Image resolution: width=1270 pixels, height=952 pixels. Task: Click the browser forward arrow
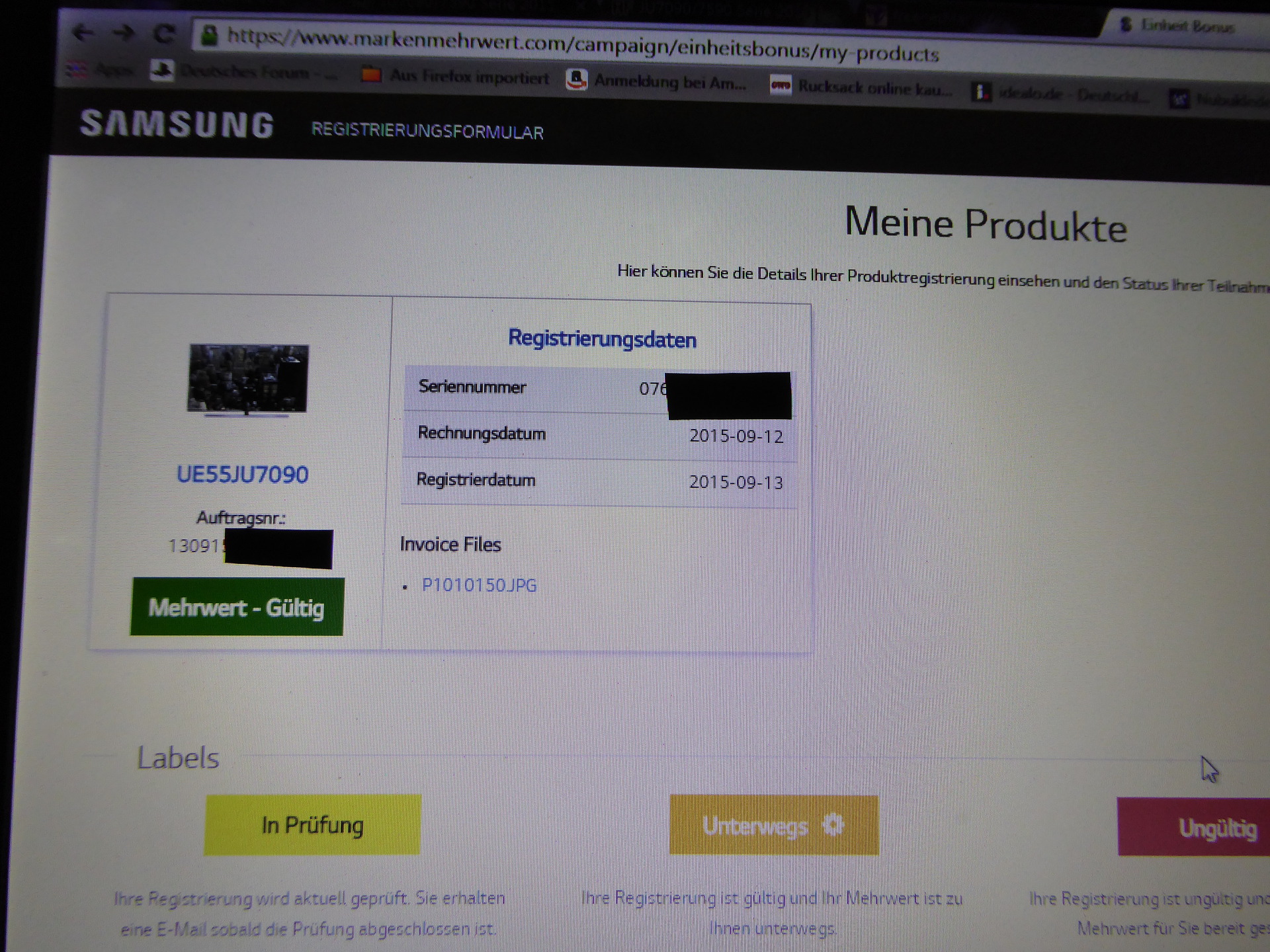coord(124,33)
